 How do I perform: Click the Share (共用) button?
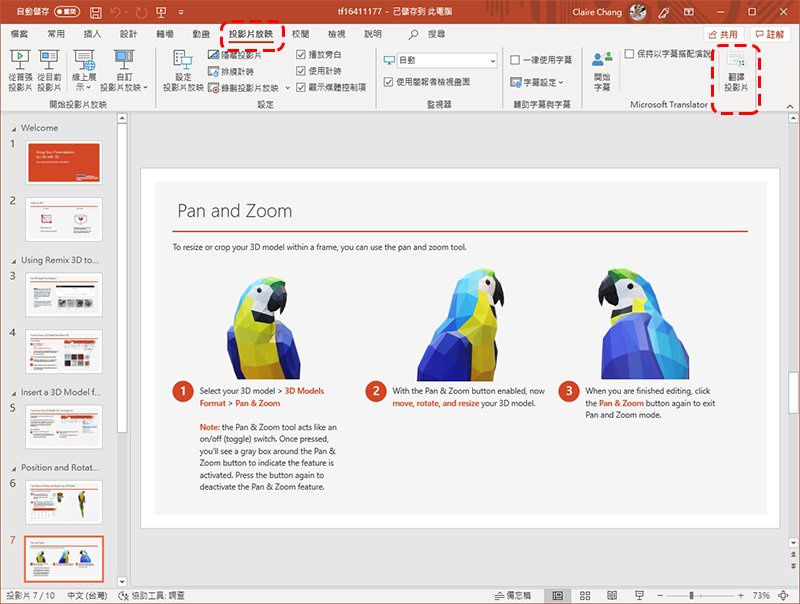point(723,34)
